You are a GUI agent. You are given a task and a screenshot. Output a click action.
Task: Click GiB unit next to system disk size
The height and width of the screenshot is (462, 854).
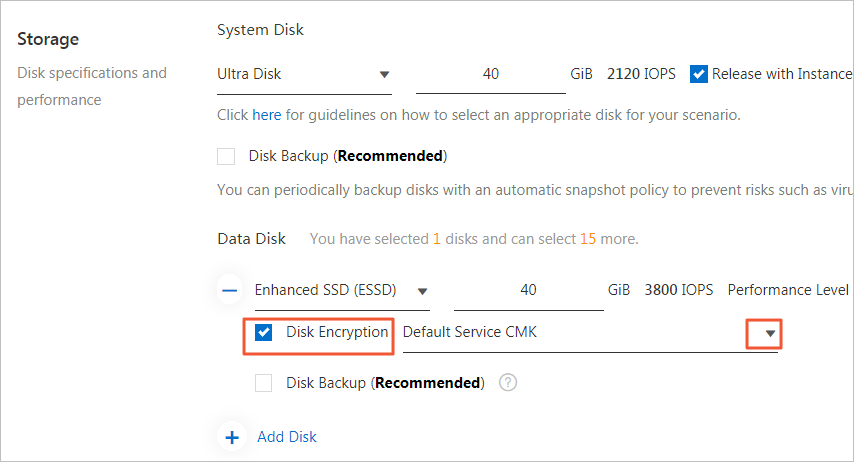coord(581,74)
